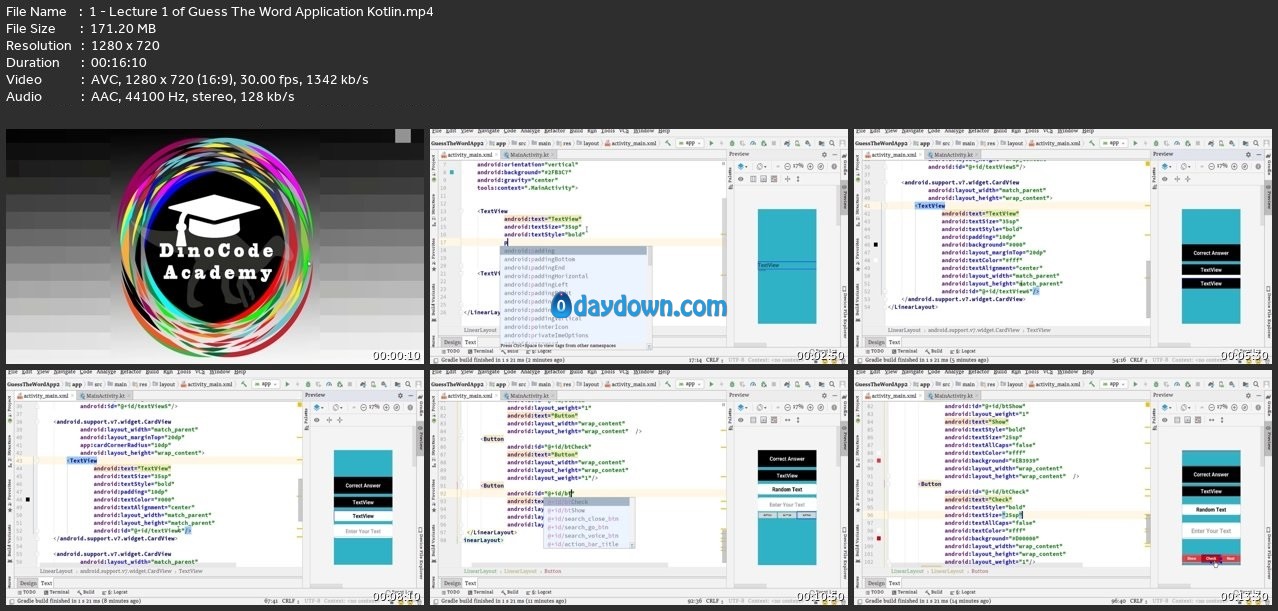Click the search magnifier icon in the 00:08:10 frame
The image size is (1278, 611).
coord(408,384)
